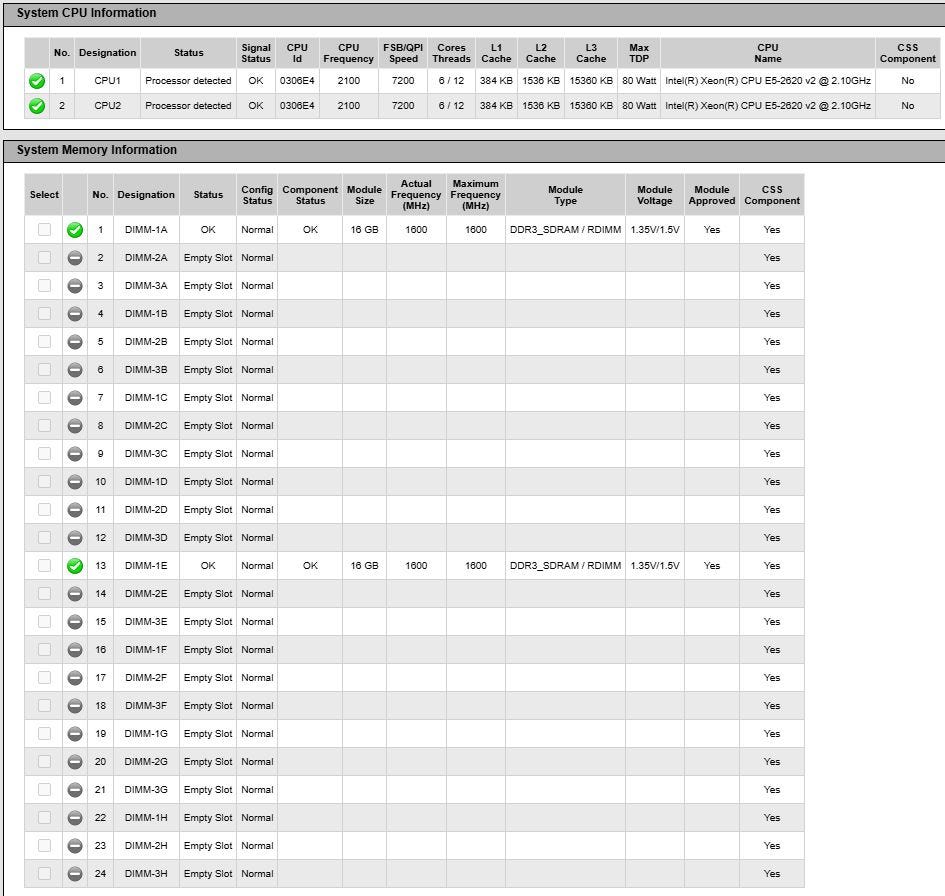Image resolution: width=945 pixels, height=896 pixels.
Task: Click the grey empty-slot icon for DIMM-2F
Action: (x=75, y=678)
